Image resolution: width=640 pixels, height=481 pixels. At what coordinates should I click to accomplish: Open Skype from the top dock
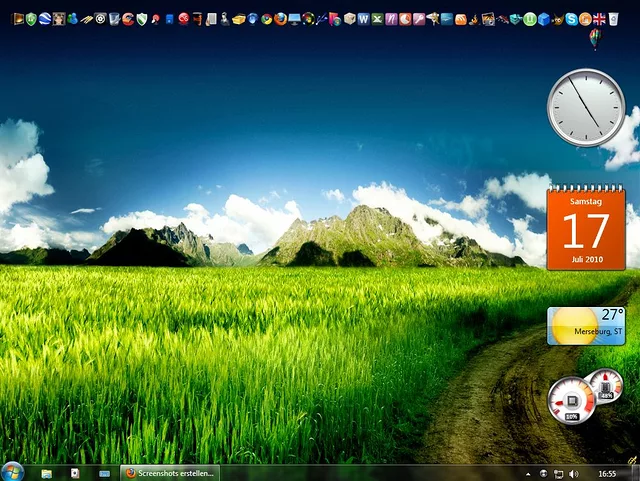tap(571, 19)
